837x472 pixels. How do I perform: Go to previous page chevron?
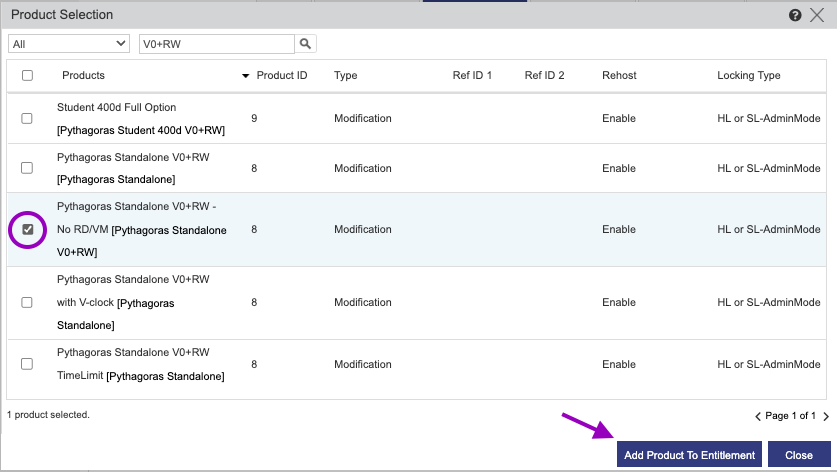[757, 416]
